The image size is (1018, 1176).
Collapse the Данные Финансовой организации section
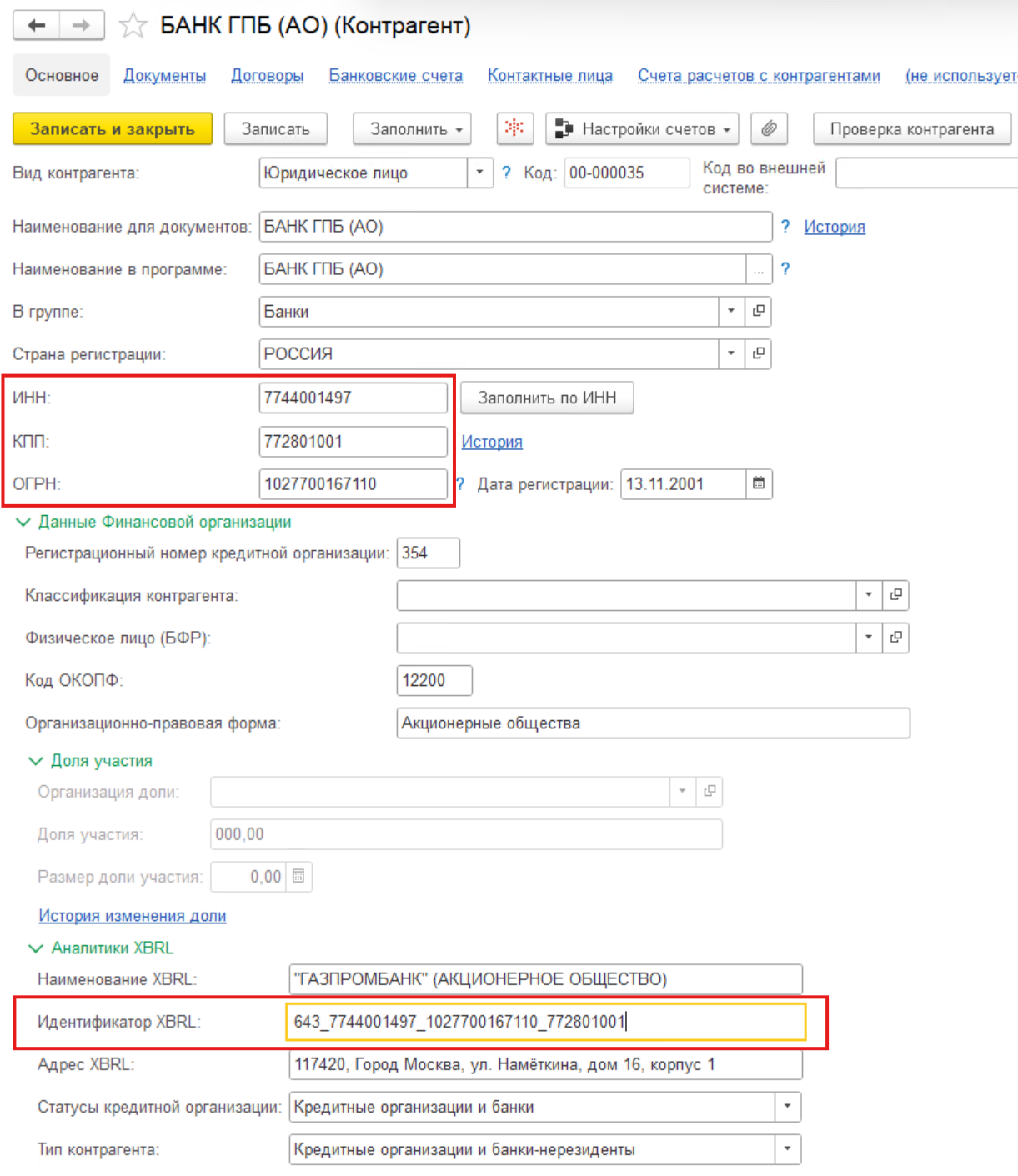(23, 522)
